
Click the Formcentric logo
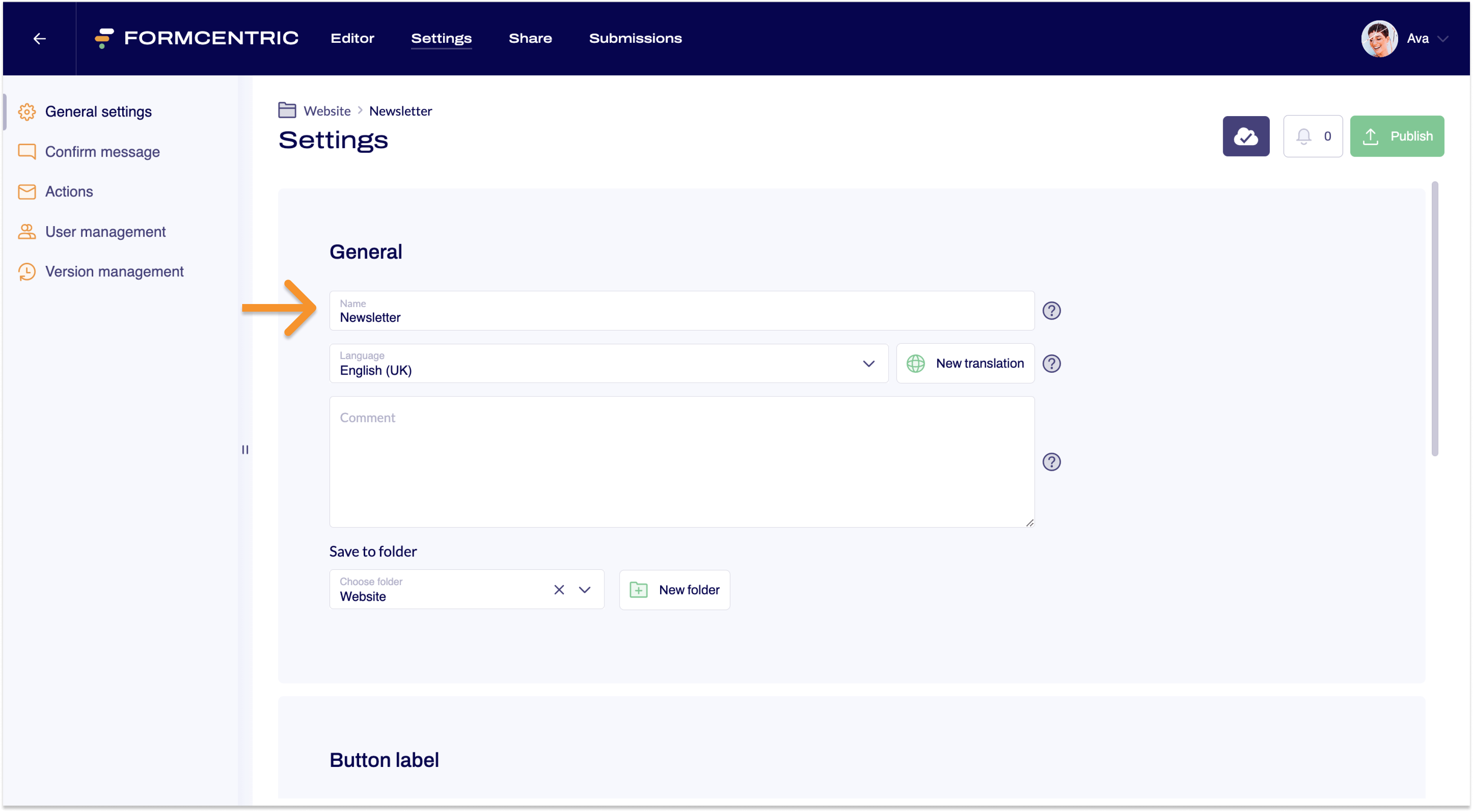[x=197, y=38]
